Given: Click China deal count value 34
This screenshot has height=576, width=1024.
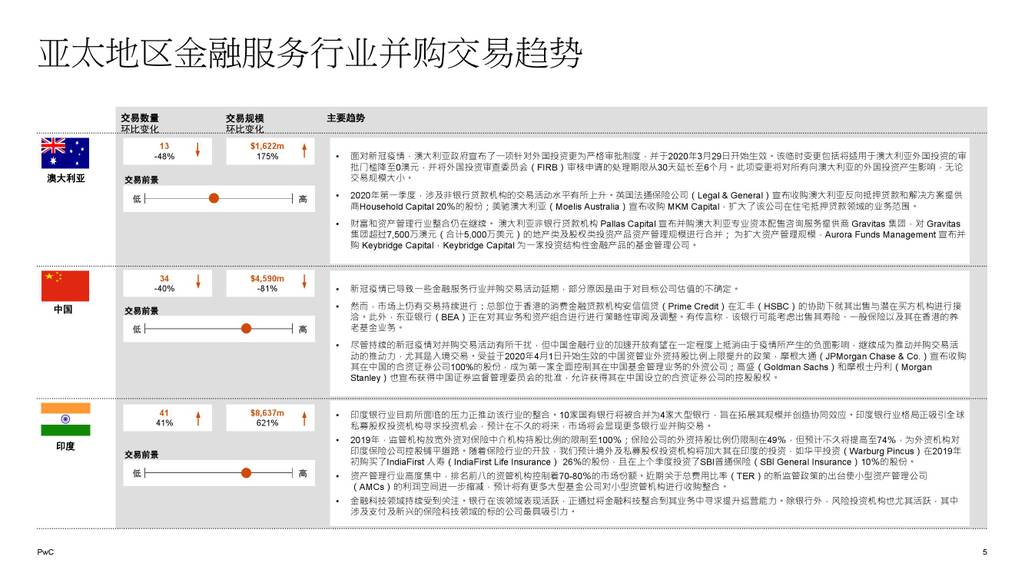Looking at the screenshot, I should point(164,278).
